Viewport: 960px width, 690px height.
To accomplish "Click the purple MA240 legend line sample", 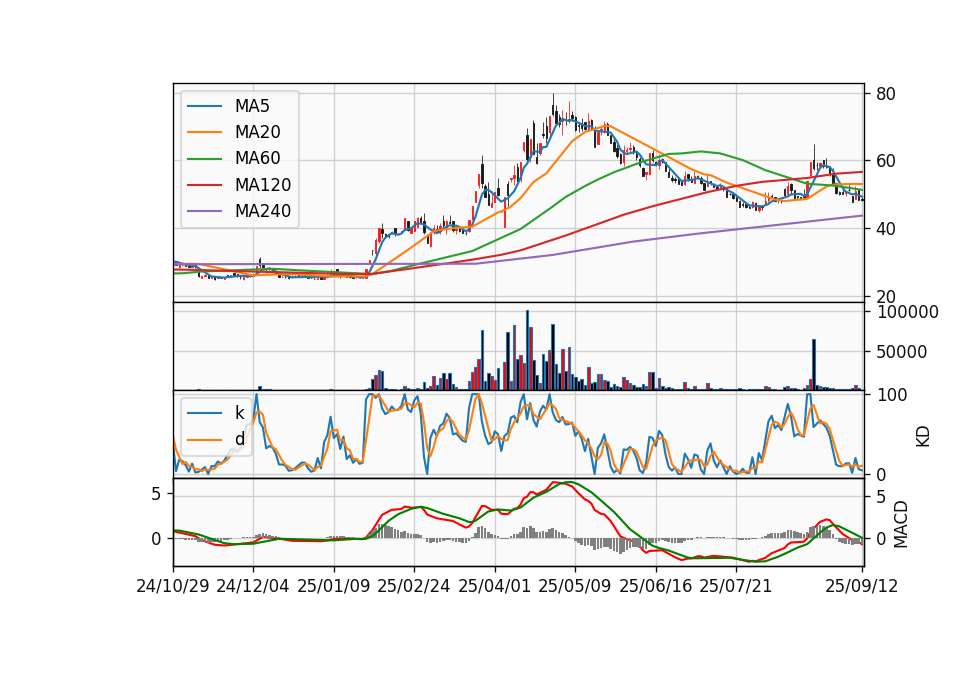I will pos(204,211).
